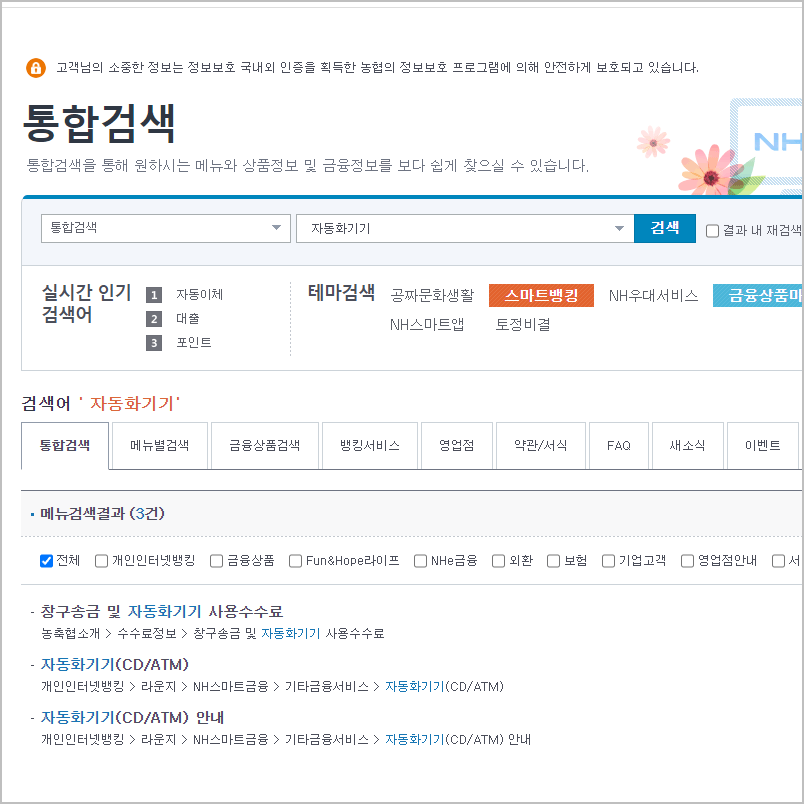Image resolution: width=804 pixels, height=804 pixels.
Task: Check the 외환 filter checkbox
Action: pos(498,561)
